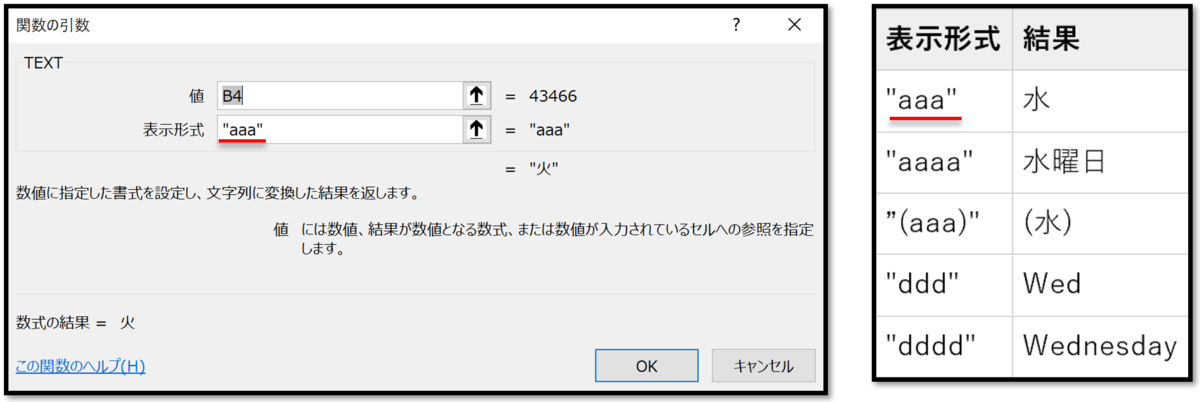Select the "ddd" format cell

pyautogui.click(x=944, y=284)
